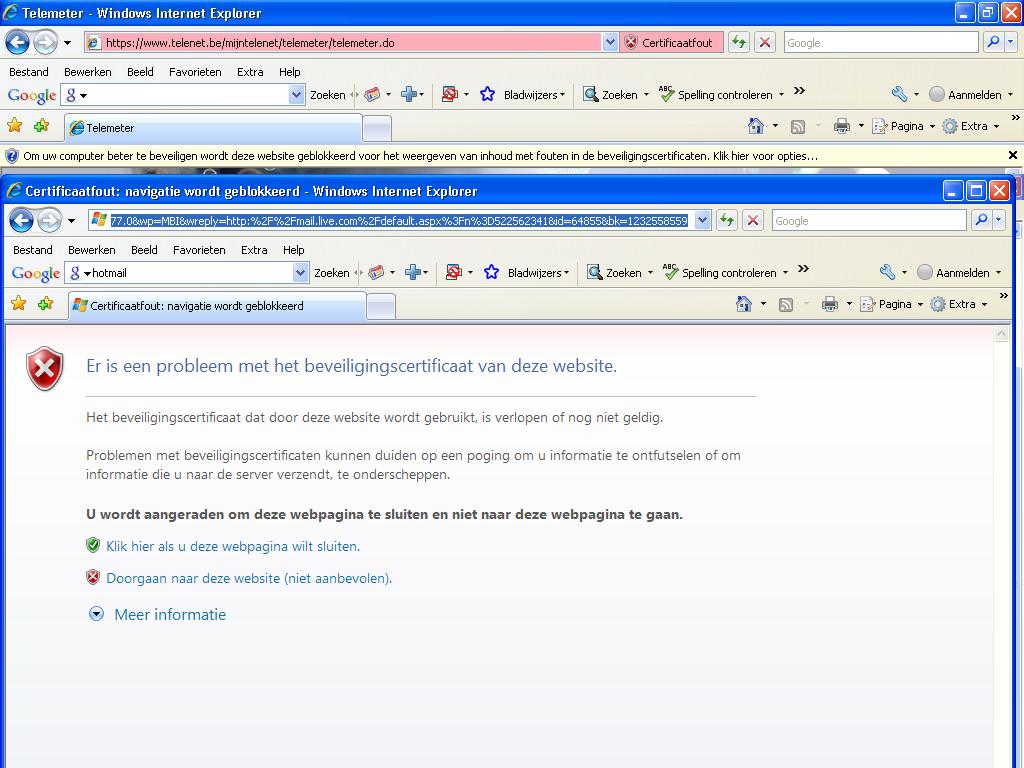Go back in Certificaatfout window
1024x768 pixels.
[x=22, y=221]
